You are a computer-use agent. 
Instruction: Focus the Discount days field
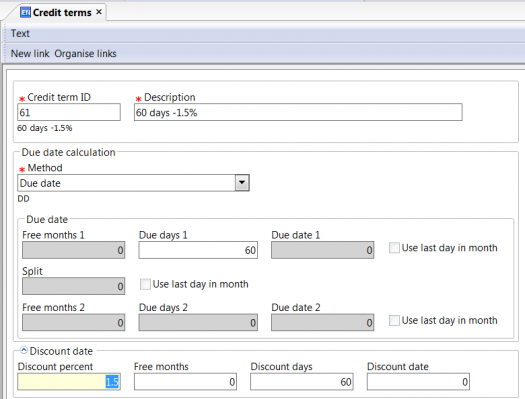pos(302,382)
